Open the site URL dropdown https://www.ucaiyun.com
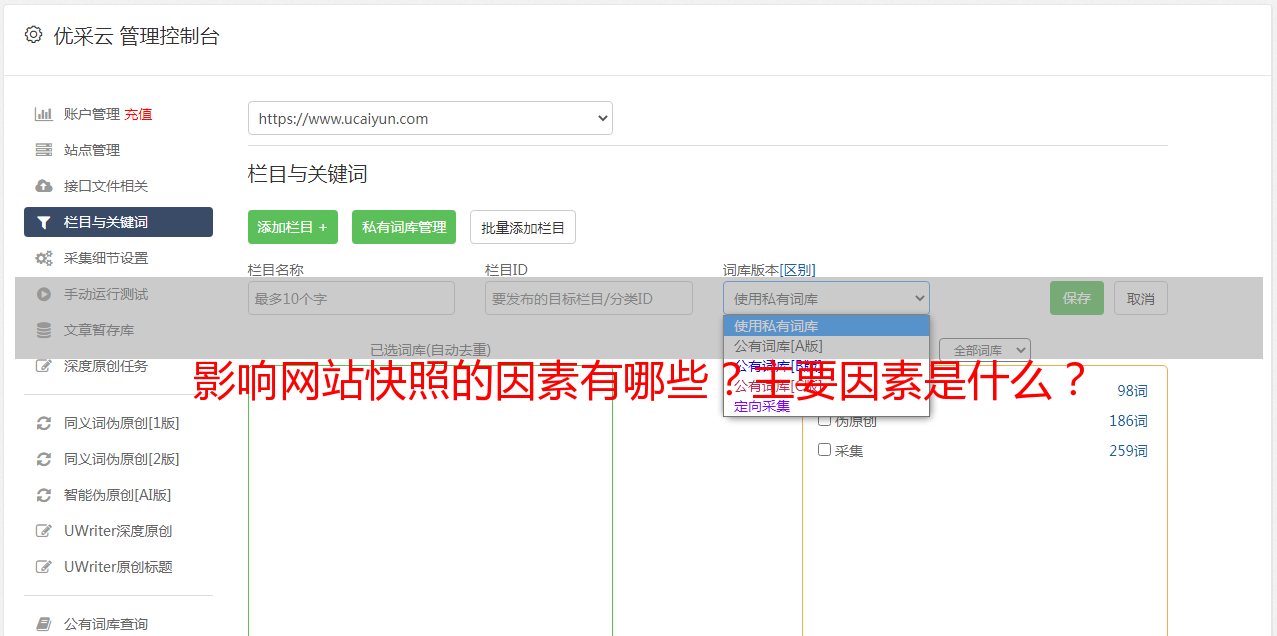 coord(430,118)
